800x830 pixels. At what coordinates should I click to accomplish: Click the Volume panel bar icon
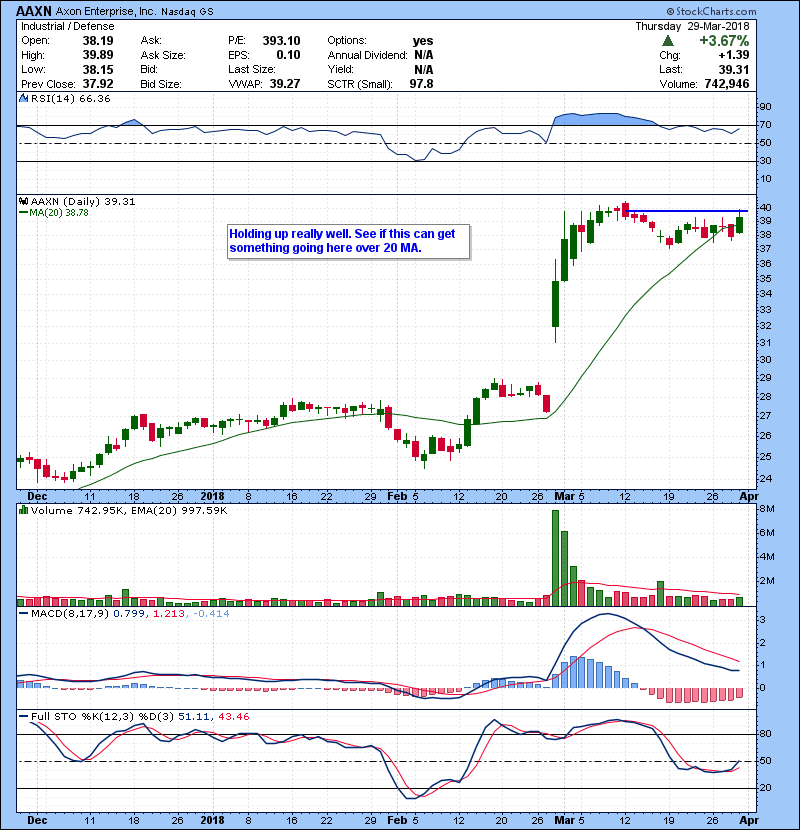[x=23, y=510]
